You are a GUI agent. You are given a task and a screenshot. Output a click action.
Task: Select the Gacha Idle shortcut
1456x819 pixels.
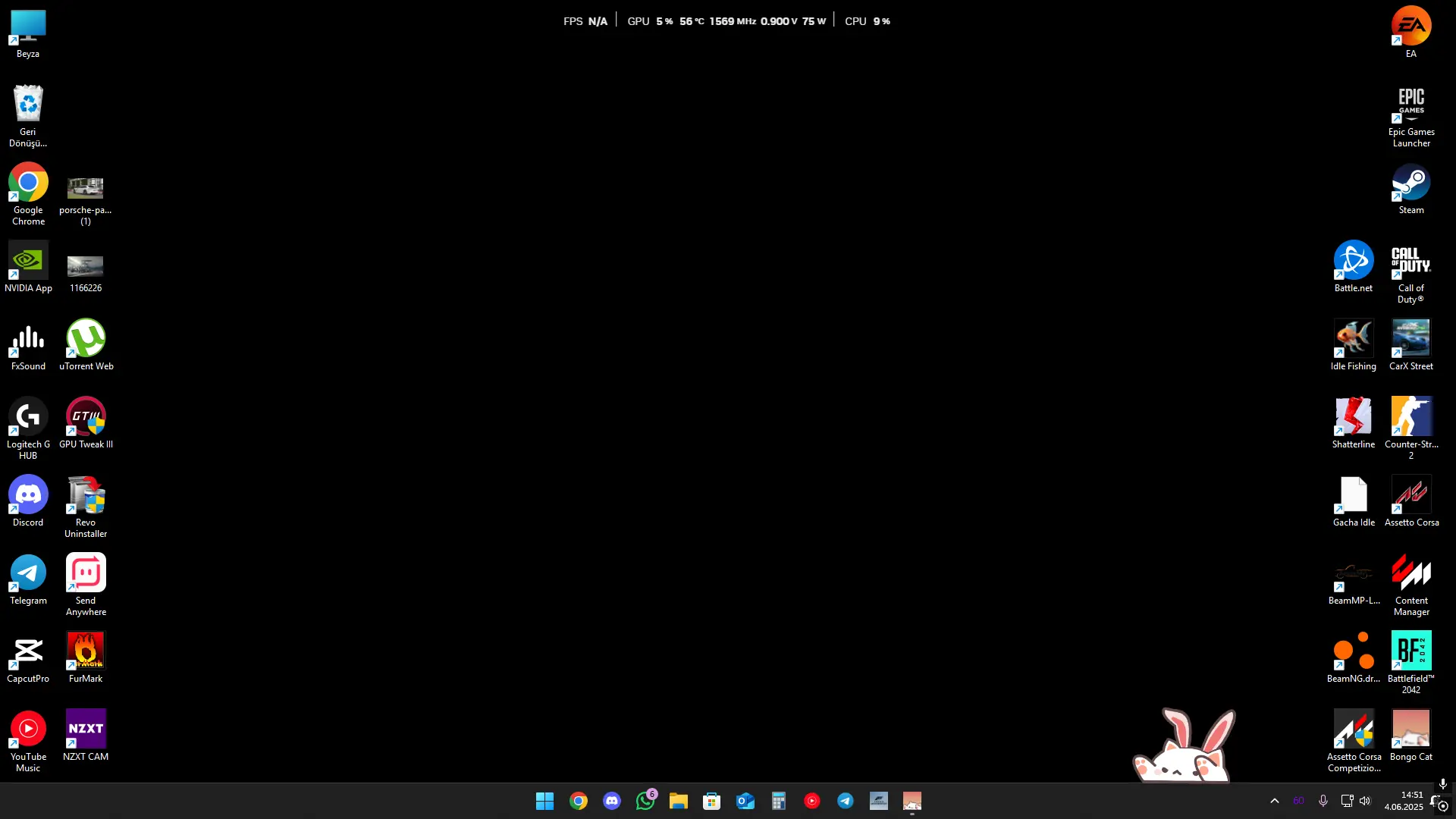(x=1354, y=502)
